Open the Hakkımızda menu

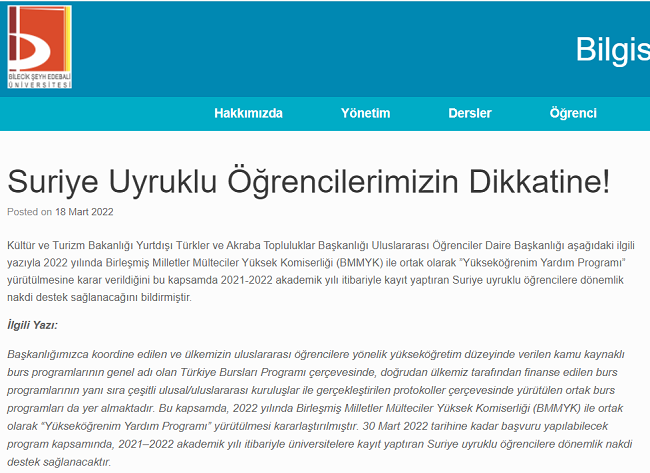click(x=248, y=113)
